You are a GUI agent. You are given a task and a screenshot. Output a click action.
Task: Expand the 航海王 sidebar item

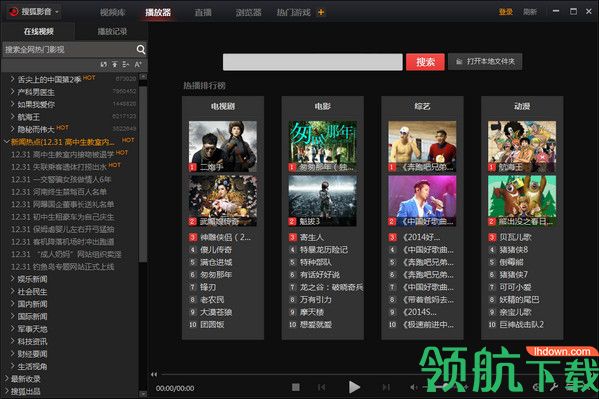click(12, 117)
